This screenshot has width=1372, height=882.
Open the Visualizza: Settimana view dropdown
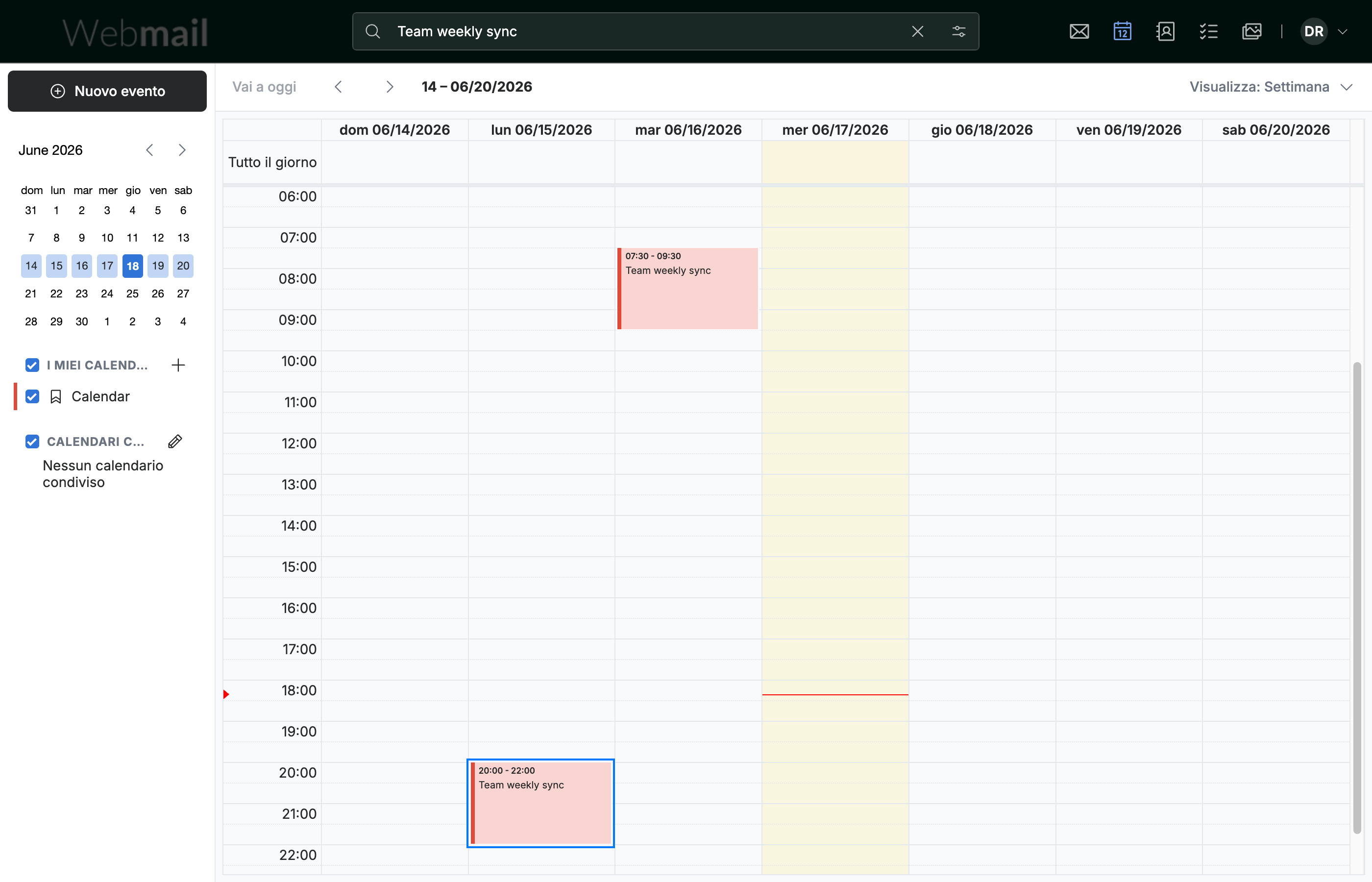(x=1271, y=86)
